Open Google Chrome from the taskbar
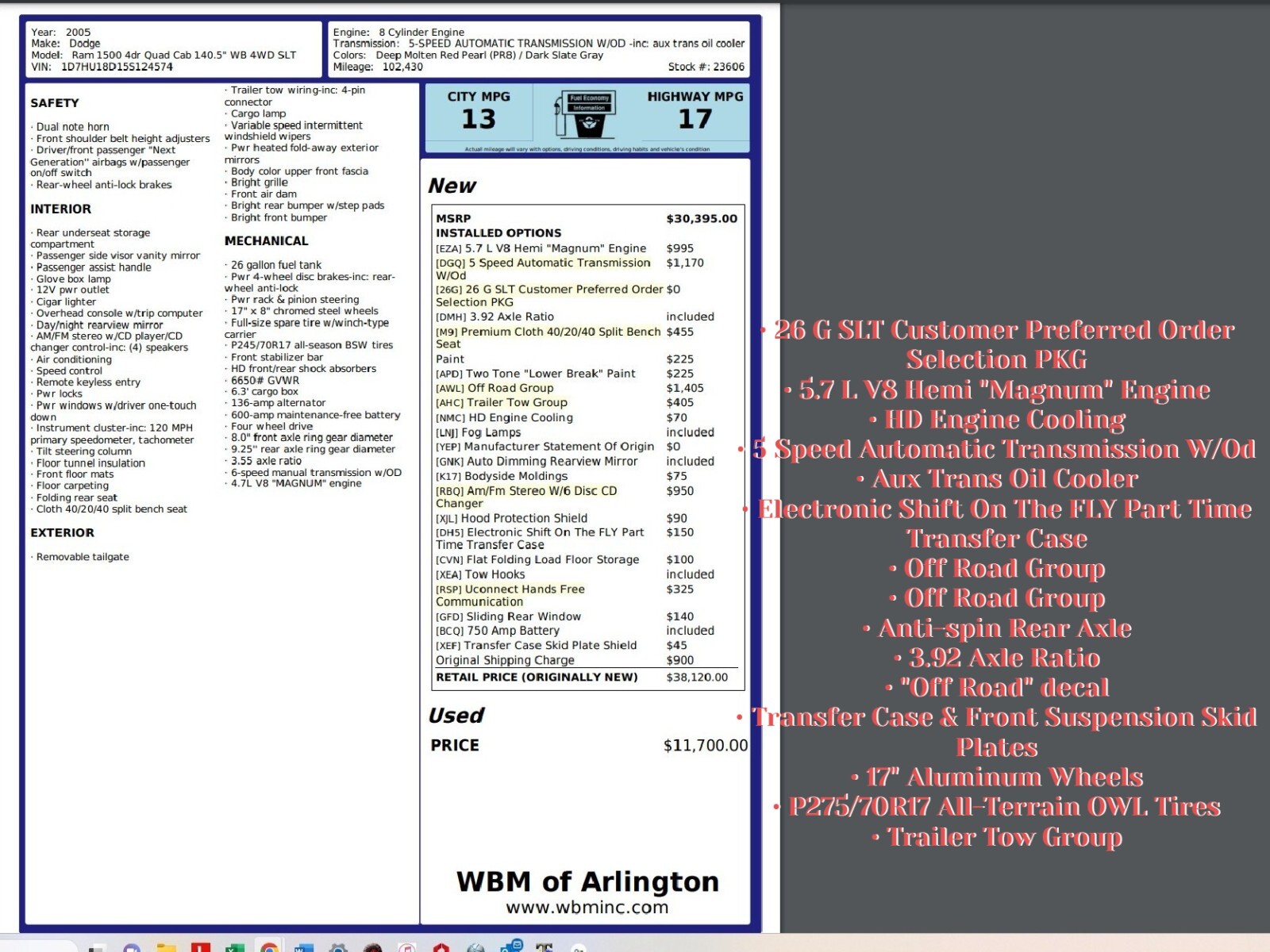The width and height of the screenshot is (1270, 952). pyautogui.click(x=269, y=947)
